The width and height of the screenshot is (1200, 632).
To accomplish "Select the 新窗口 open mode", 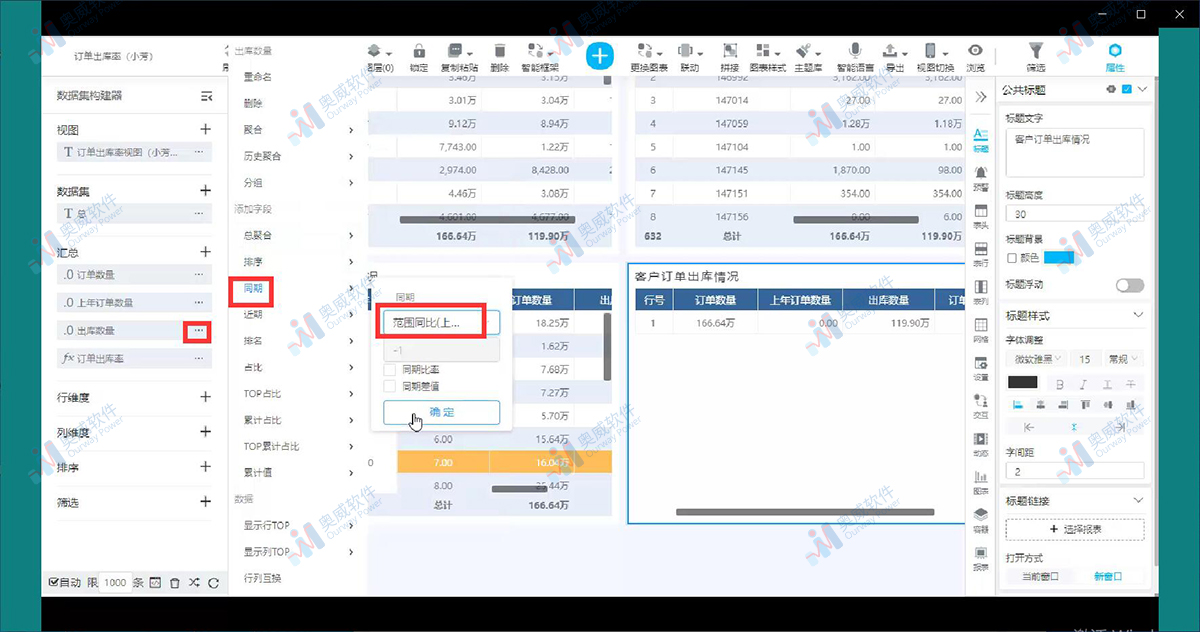I will click(x=1107, y=577).
